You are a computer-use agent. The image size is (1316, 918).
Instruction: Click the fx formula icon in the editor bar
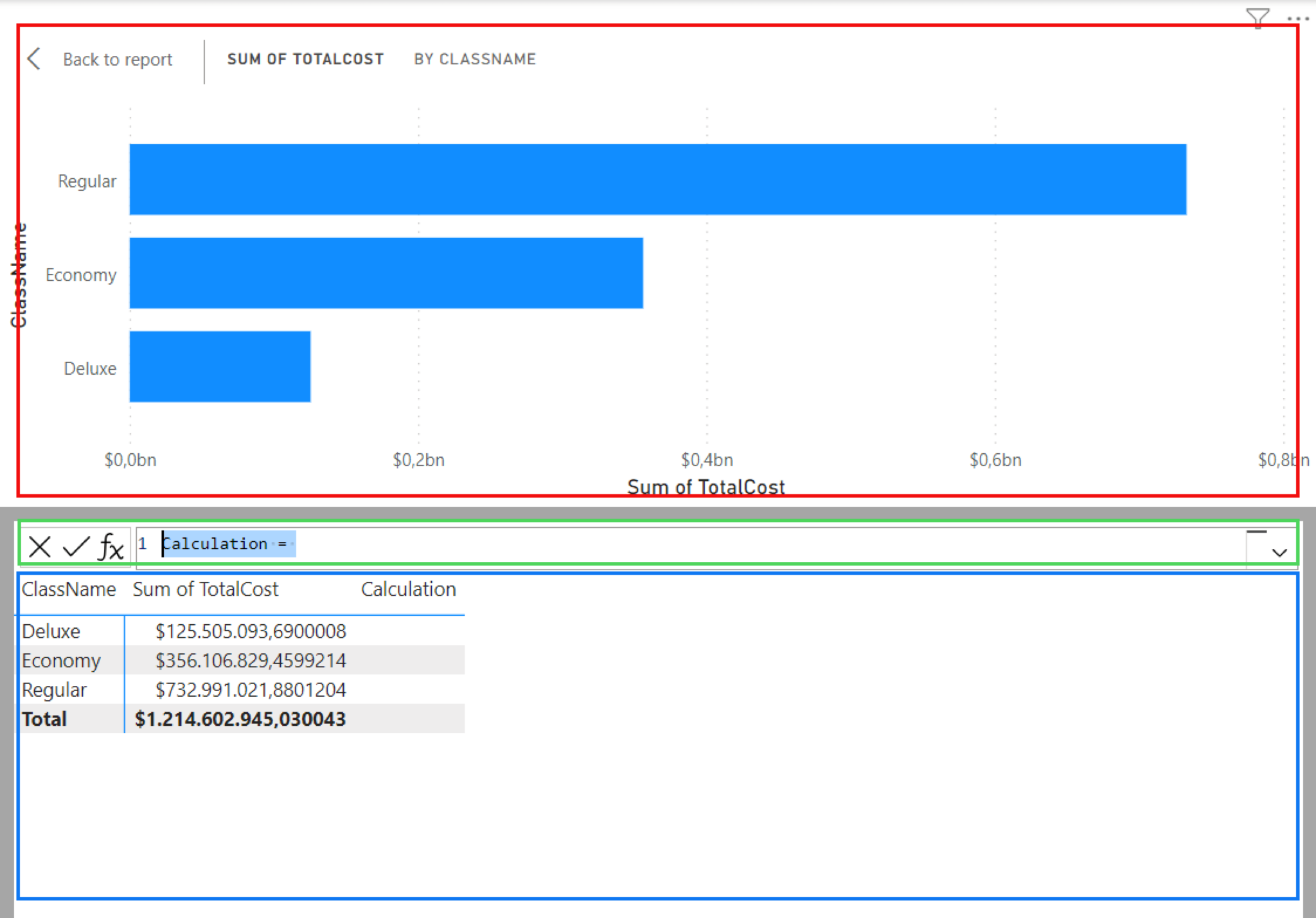(109, 547)
